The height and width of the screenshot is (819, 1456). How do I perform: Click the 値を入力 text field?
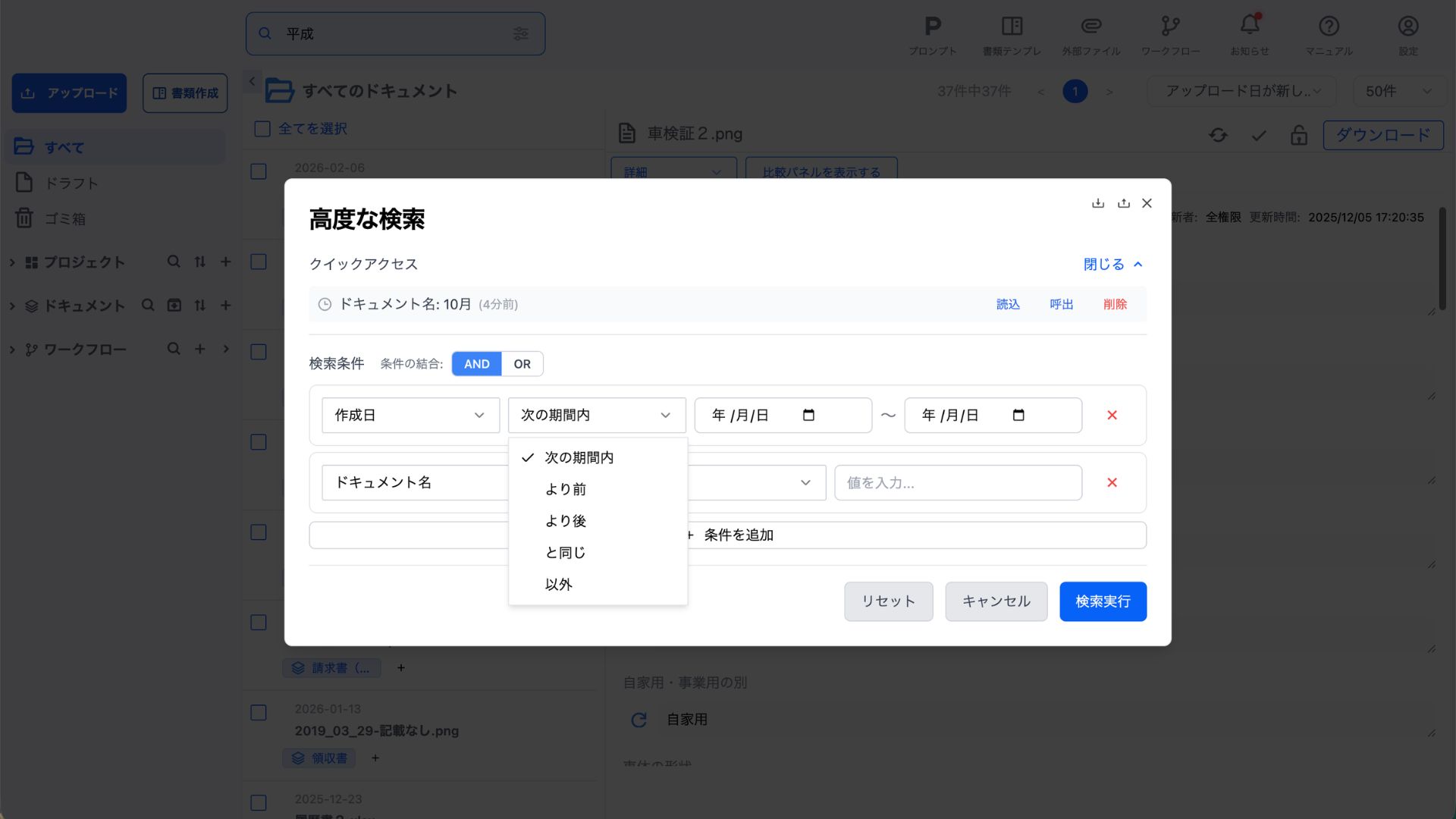click(957, 482)
